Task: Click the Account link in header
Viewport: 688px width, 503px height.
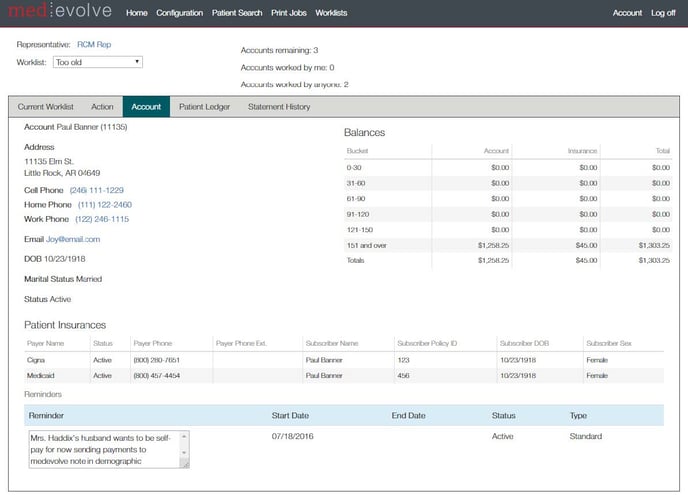Action: point(627,14)
